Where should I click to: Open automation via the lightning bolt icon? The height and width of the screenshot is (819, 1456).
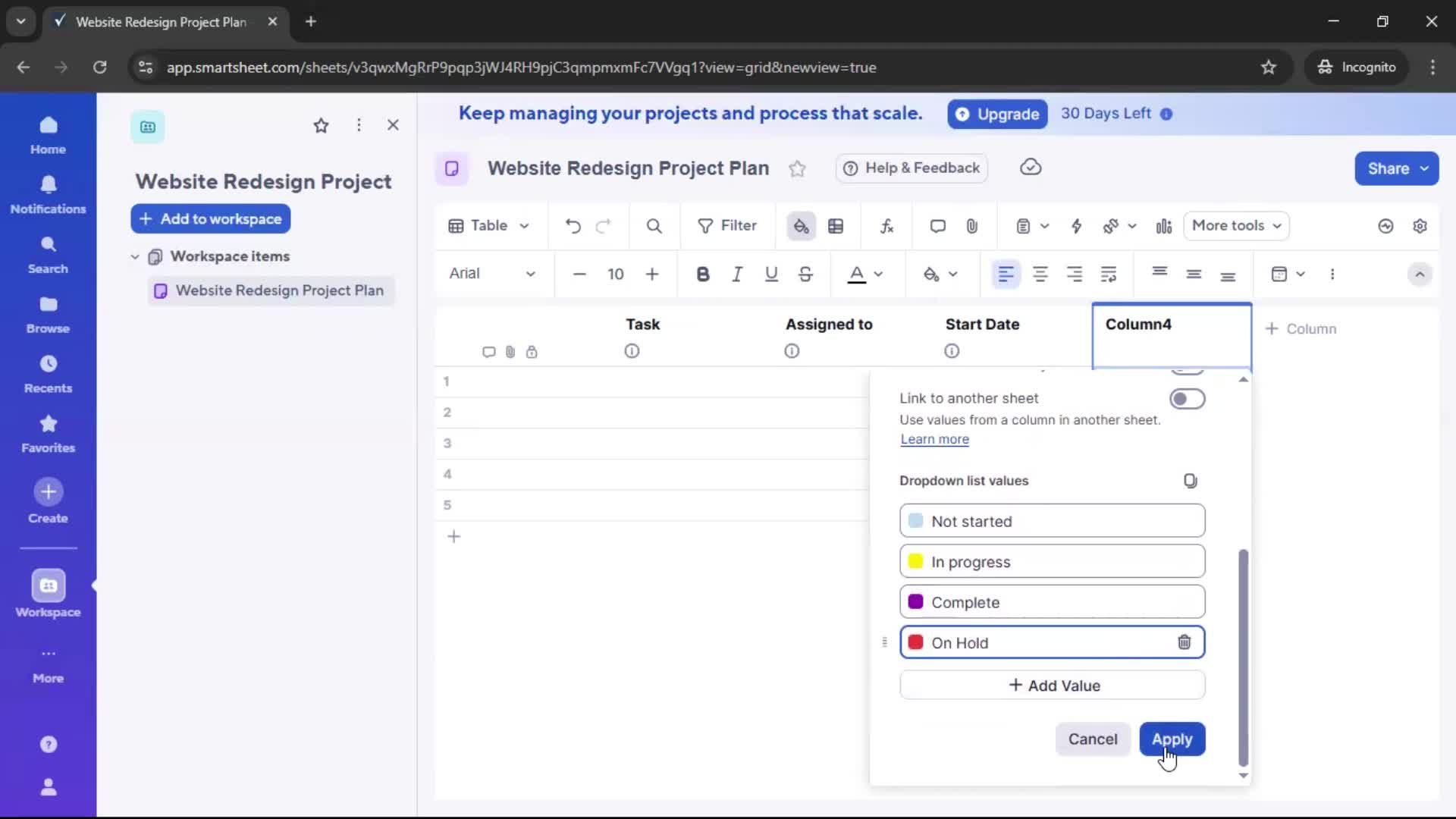coord(1078,226)
